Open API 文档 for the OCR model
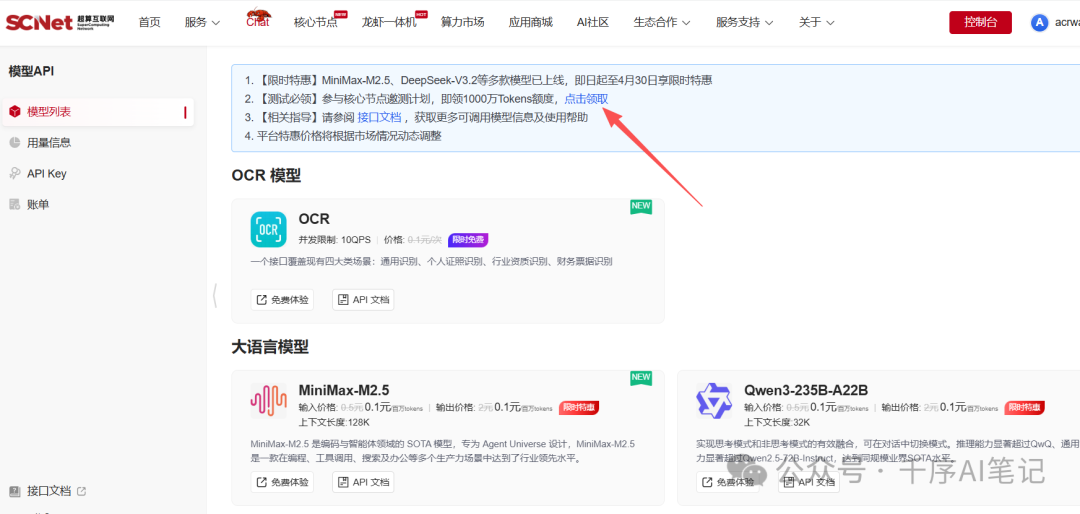Viewport: 1080px width, 514px height. pos(363,300)
